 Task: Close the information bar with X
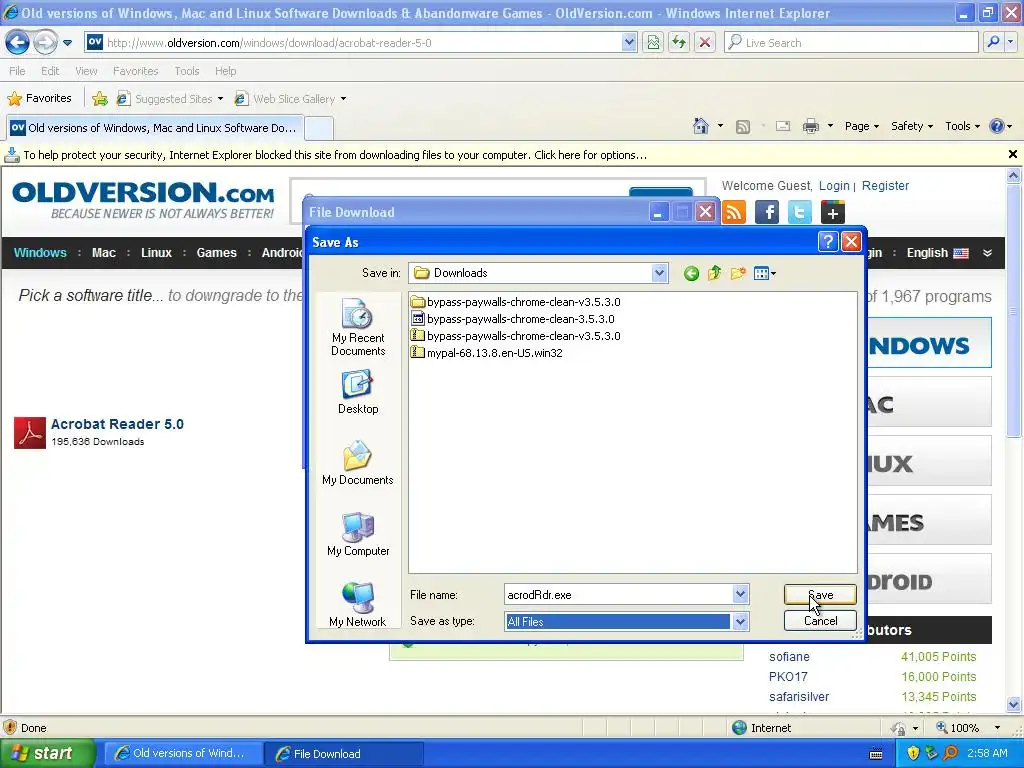1013,154
